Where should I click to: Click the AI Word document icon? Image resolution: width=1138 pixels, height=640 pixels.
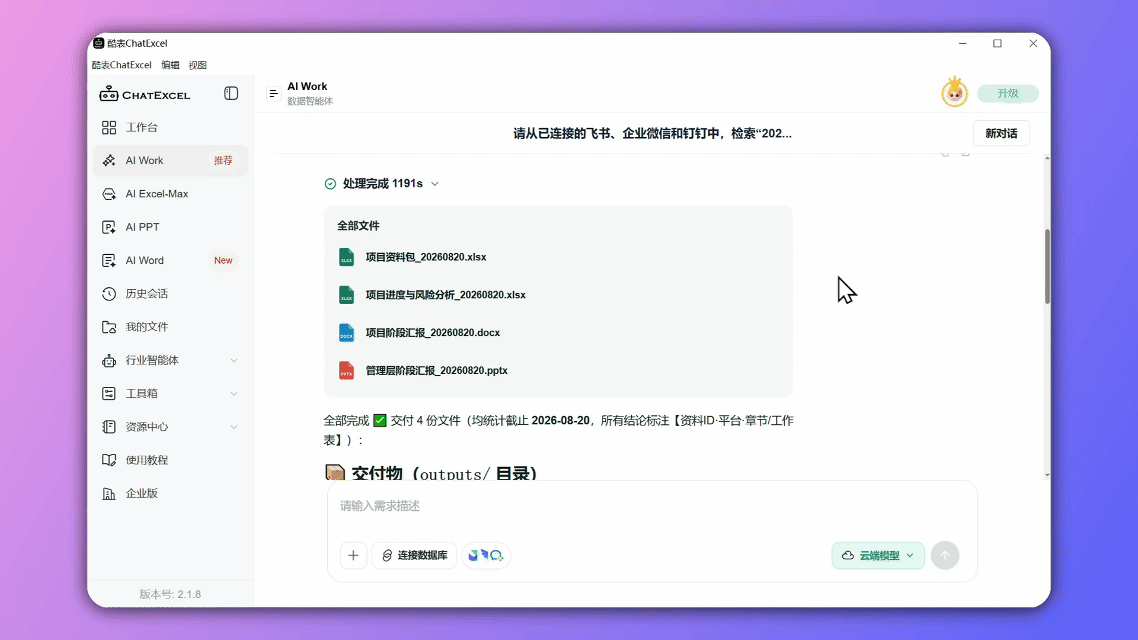[109, 260]
